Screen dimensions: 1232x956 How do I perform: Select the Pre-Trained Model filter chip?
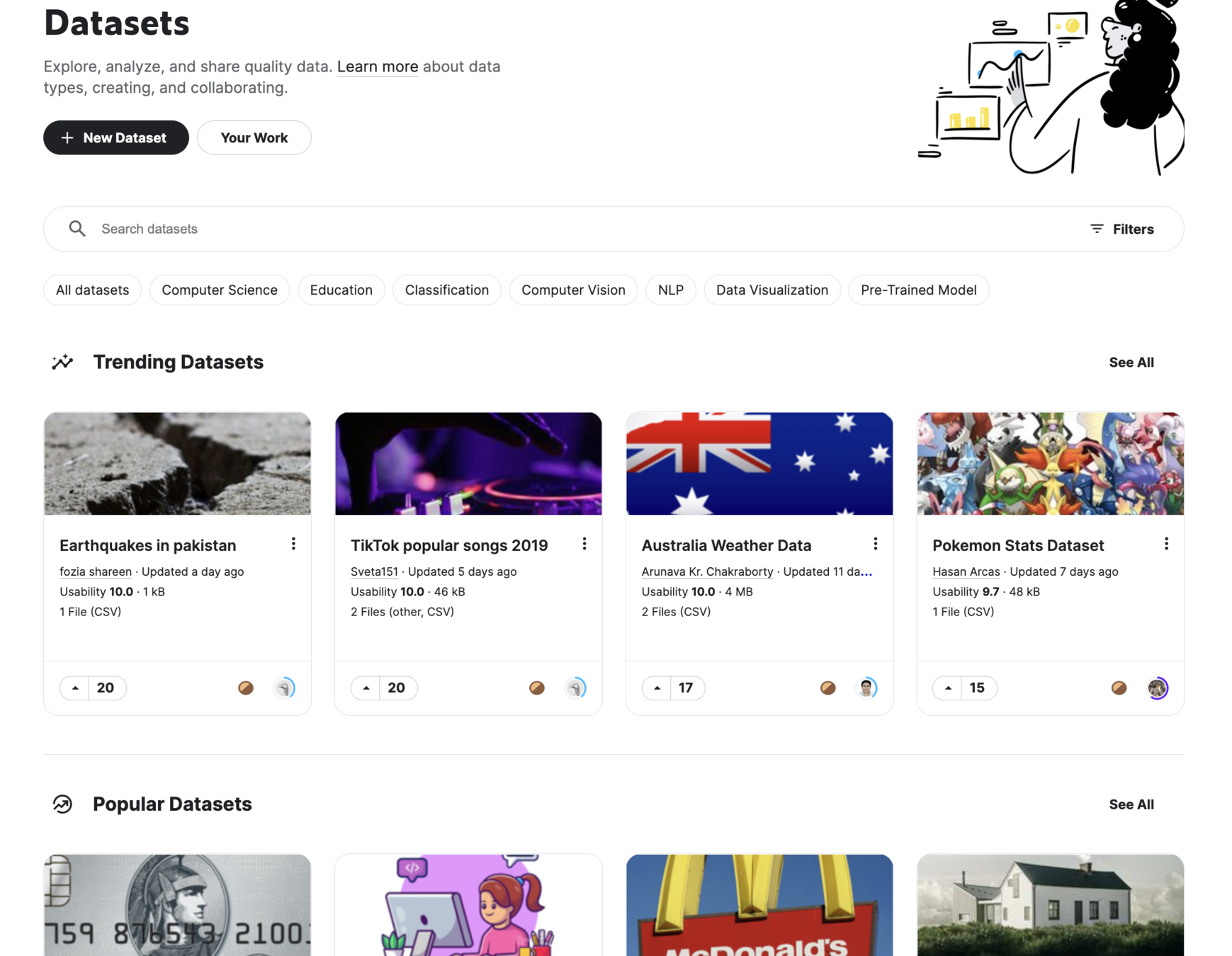tap(918, 290)
